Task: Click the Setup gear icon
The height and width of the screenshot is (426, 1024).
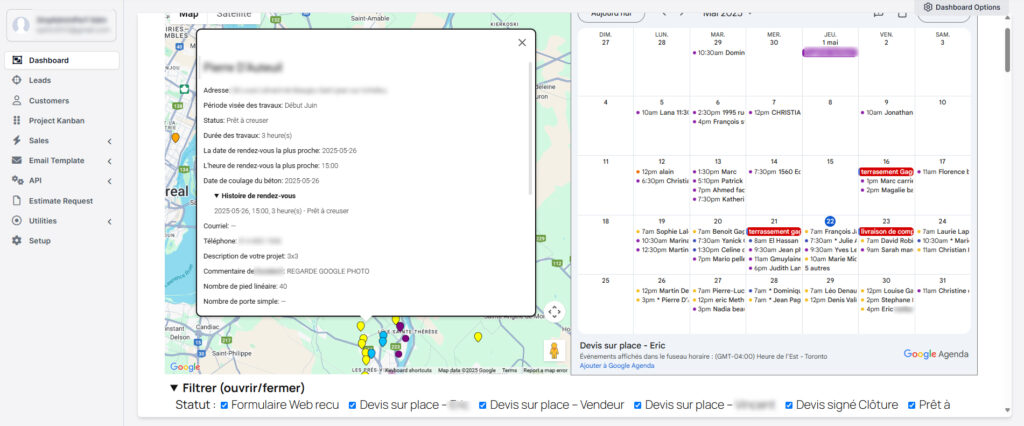Action: click(17, 240)
